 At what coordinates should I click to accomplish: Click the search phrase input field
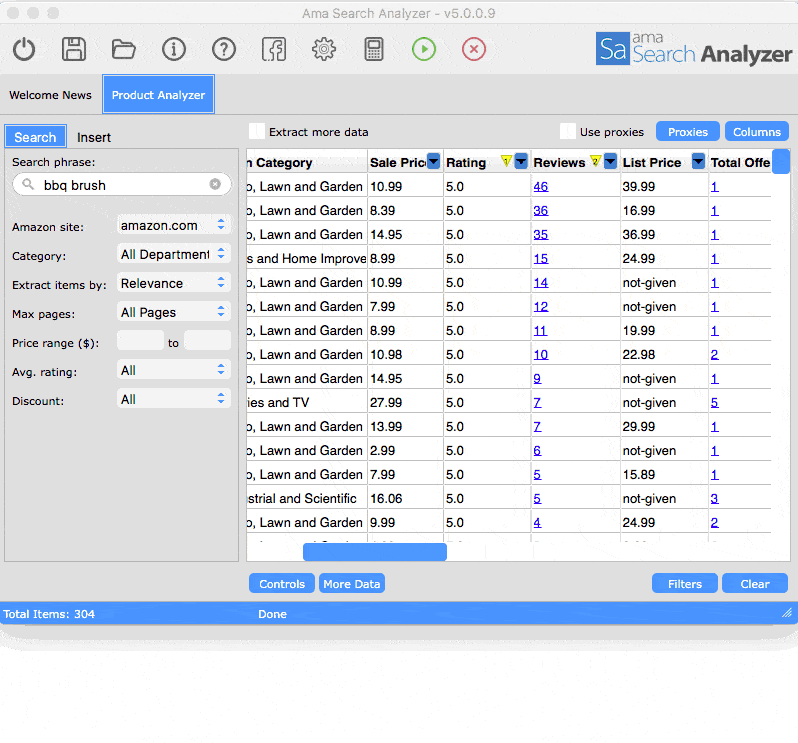pyautogui.click(x=122, y=185)
